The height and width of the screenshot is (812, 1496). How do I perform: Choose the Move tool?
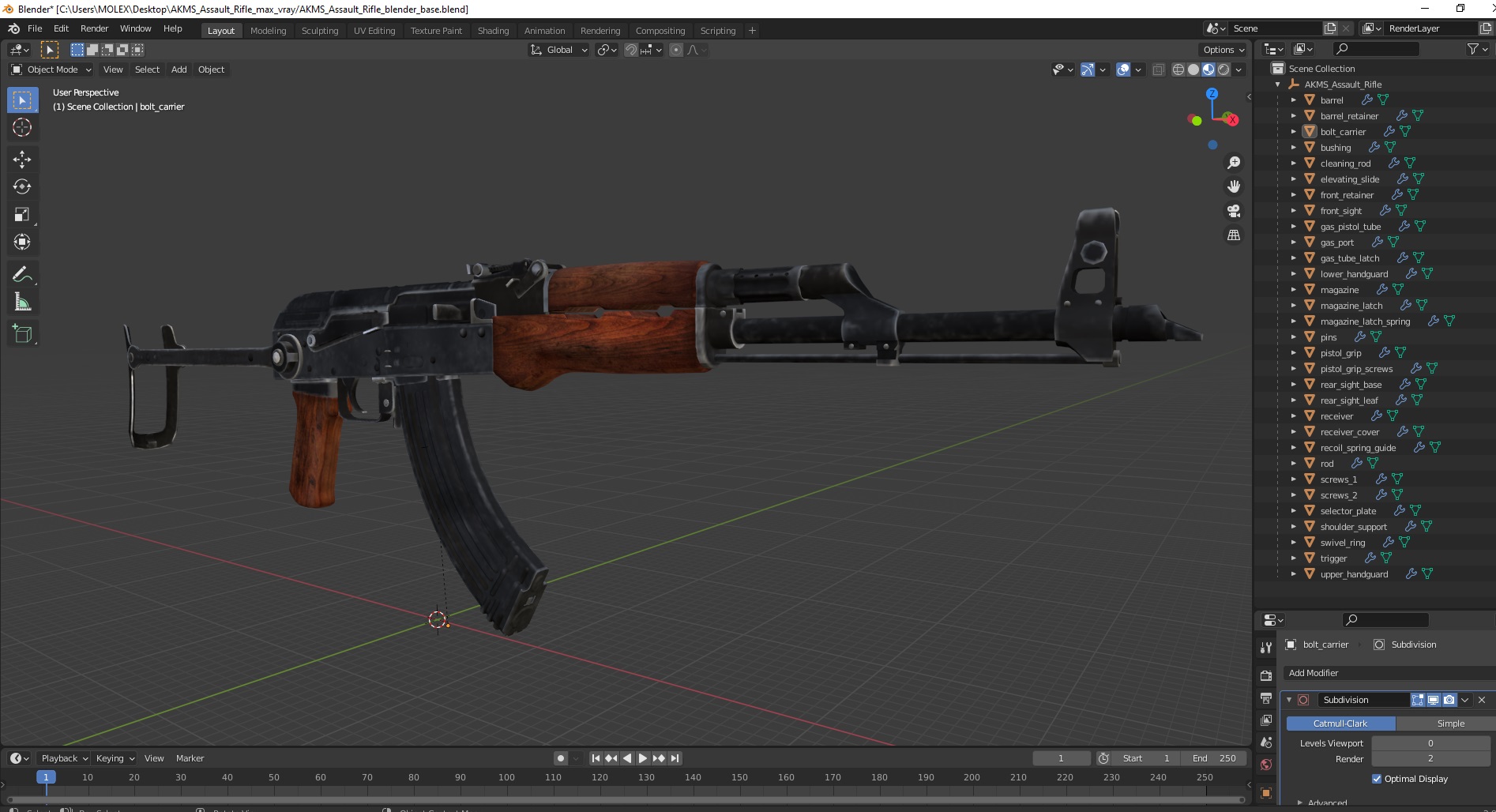point(22,160)
